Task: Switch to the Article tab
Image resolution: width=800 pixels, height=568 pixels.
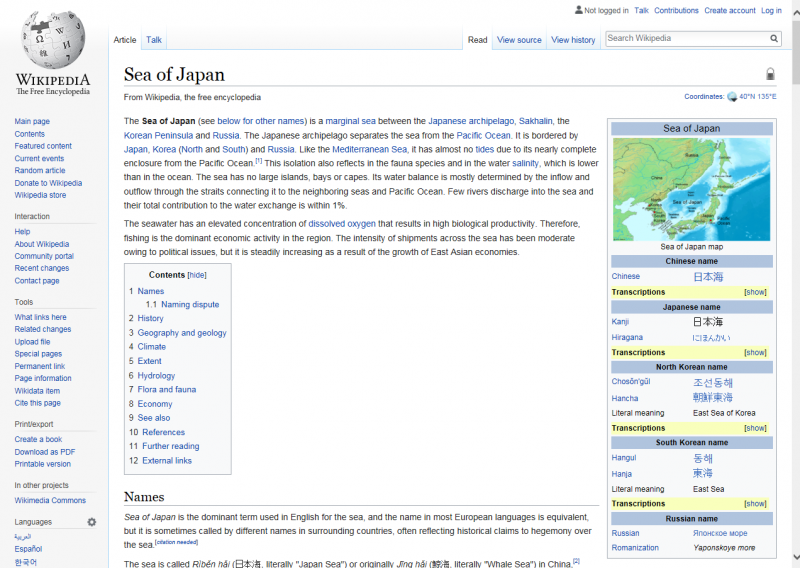Action: pos(125,40)
